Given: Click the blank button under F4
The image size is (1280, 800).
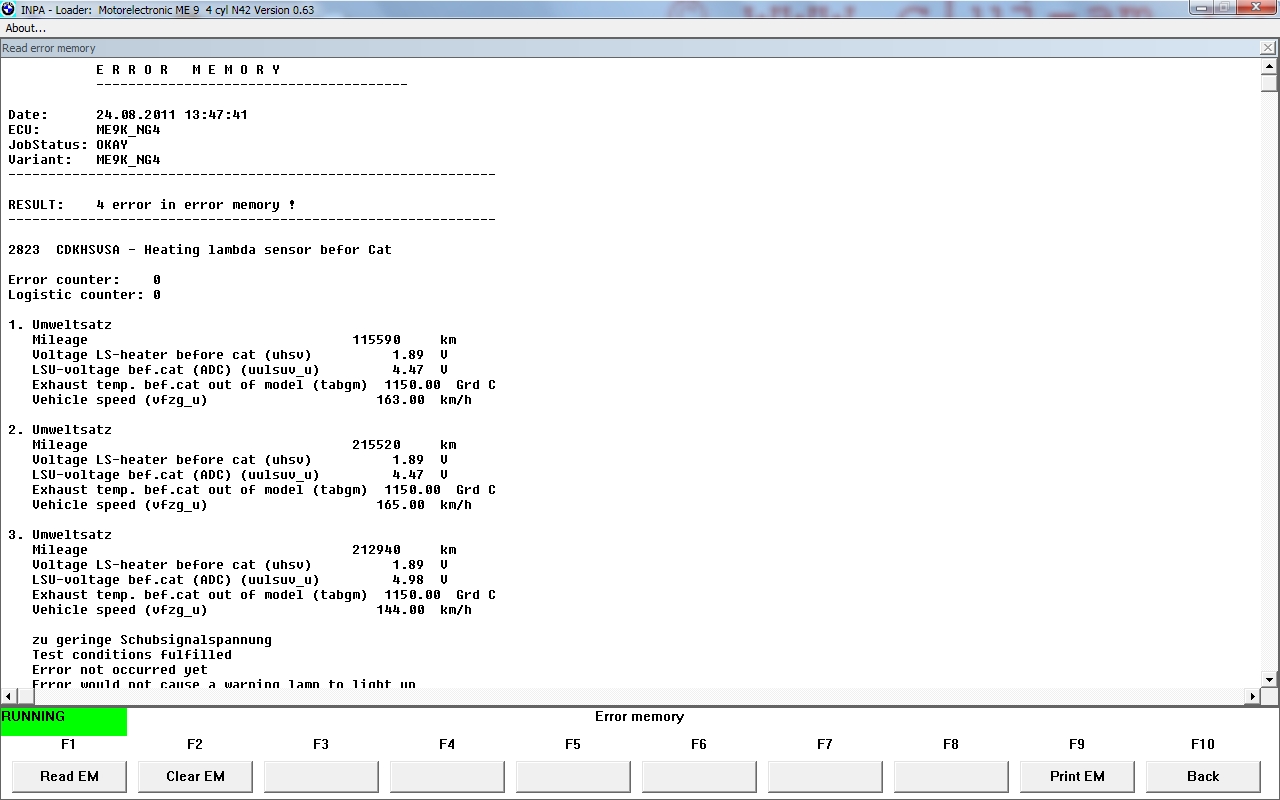Looking at the screenshot, I should [447, 776].
